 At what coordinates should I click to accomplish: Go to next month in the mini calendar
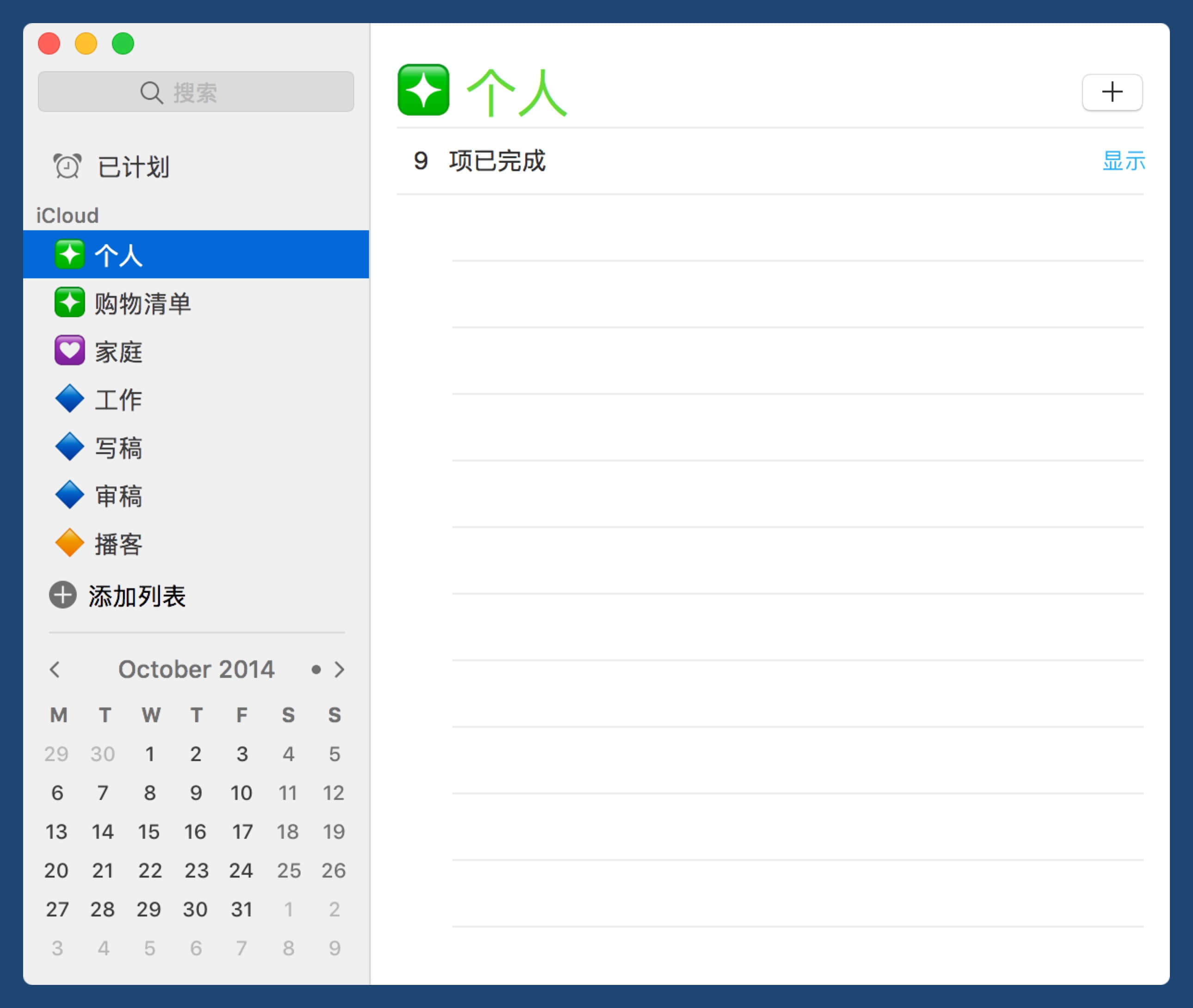click(x=339, y=669)
